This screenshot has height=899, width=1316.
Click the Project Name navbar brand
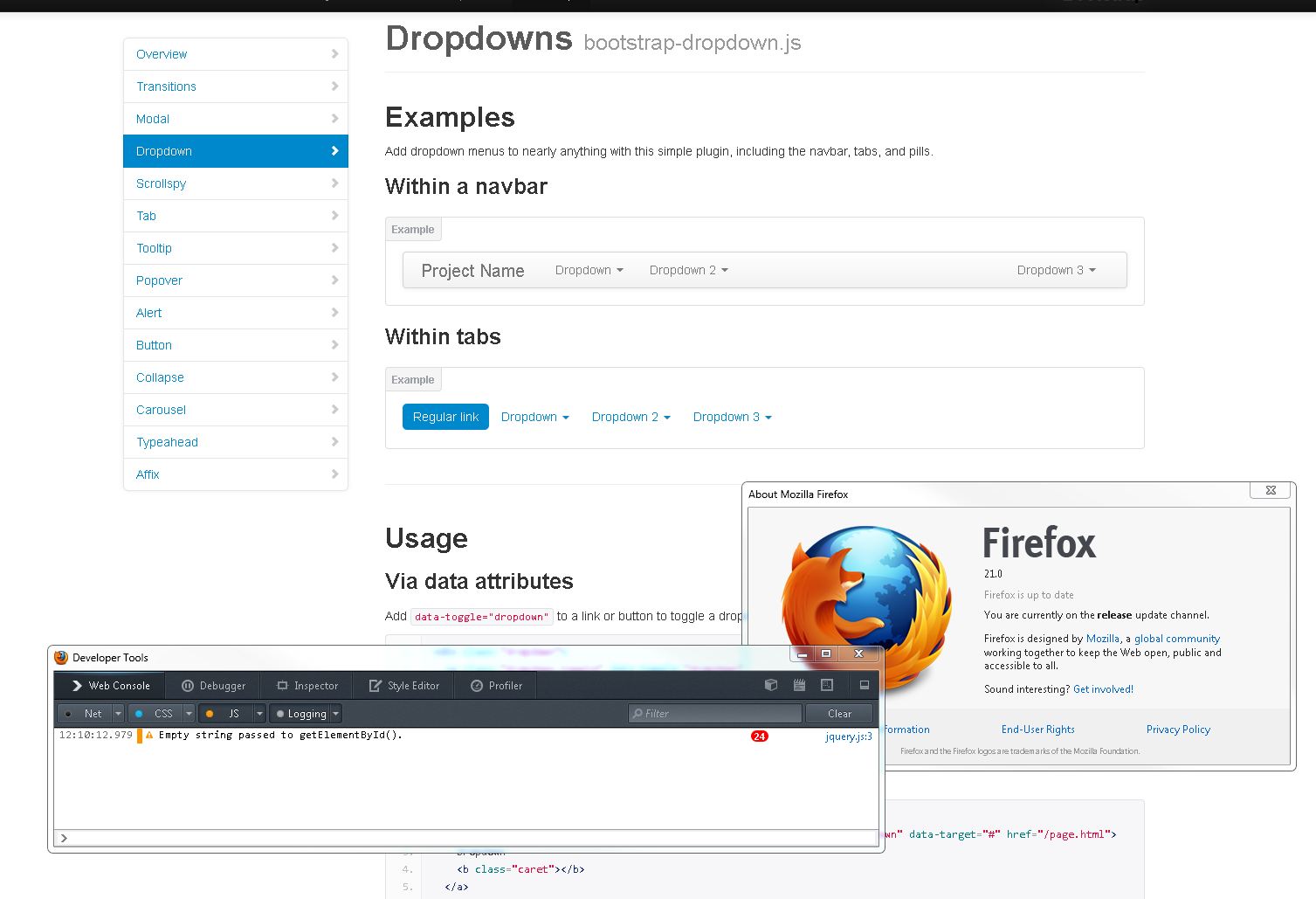[472, 271]
